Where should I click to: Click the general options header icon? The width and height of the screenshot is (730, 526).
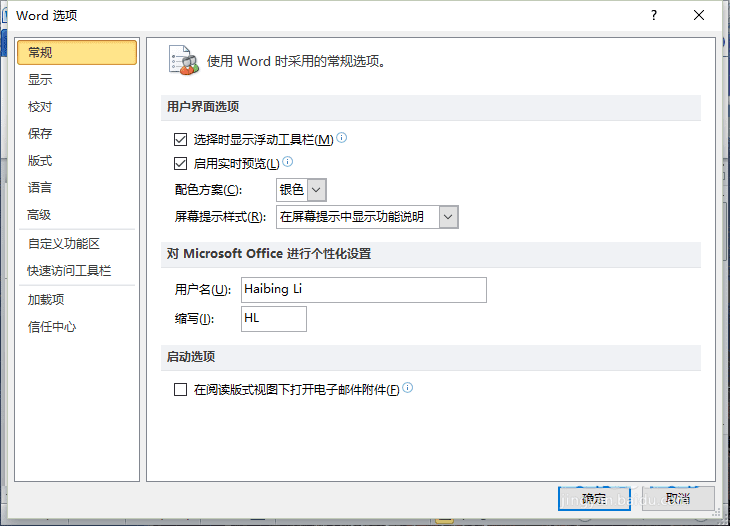[183, 61]
